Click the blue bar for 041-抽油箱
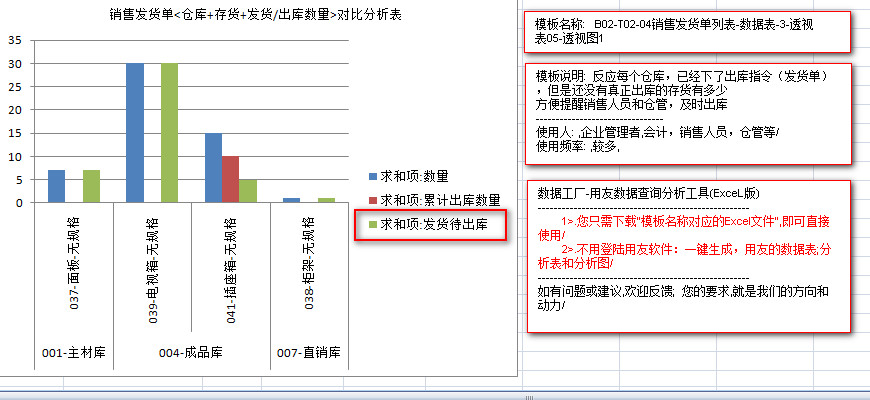 [213, 168]
